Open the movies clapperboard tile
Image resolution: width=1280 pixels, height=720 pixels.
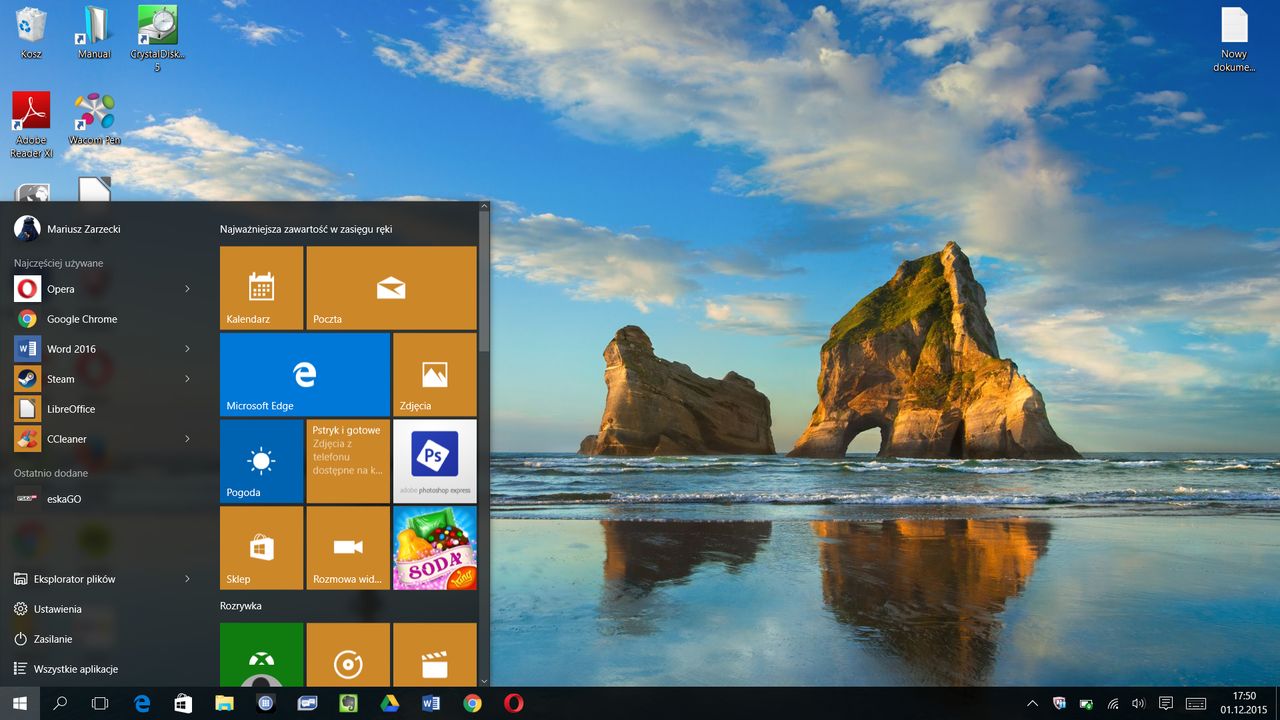coord(435,654)
